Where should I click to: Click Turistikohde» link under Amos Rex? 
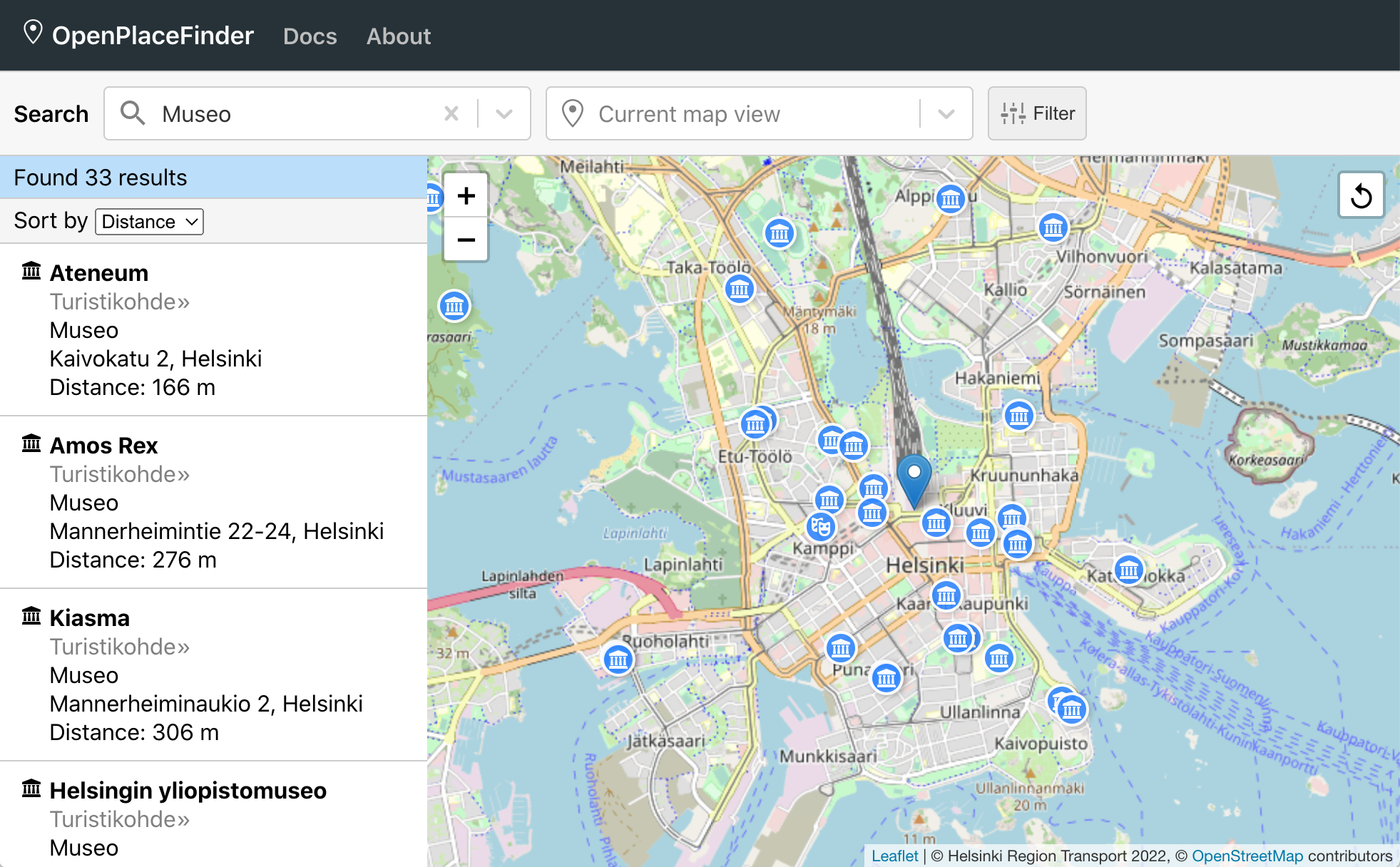[120, 474]
